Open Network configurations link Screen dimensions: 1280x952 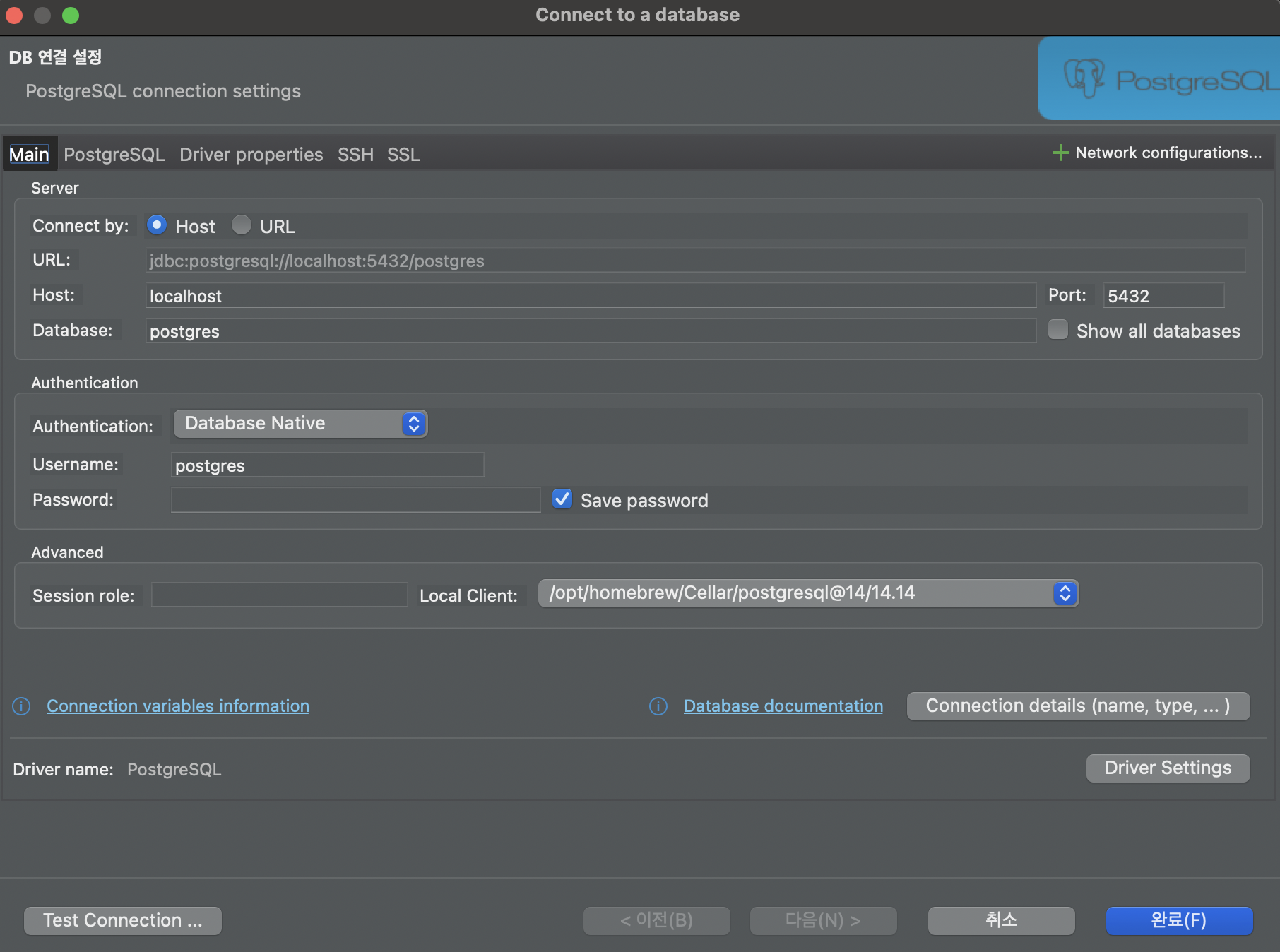click(1168, 153)
